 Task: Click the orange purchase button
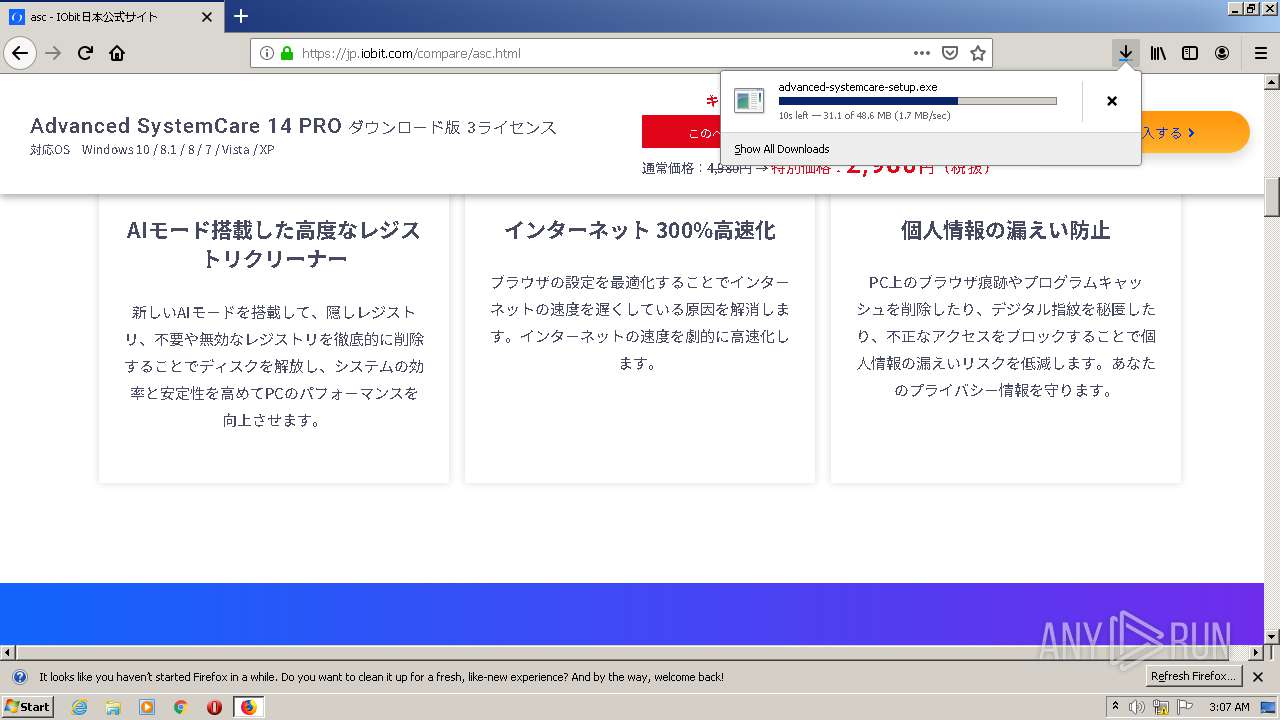click(1193, 132)
